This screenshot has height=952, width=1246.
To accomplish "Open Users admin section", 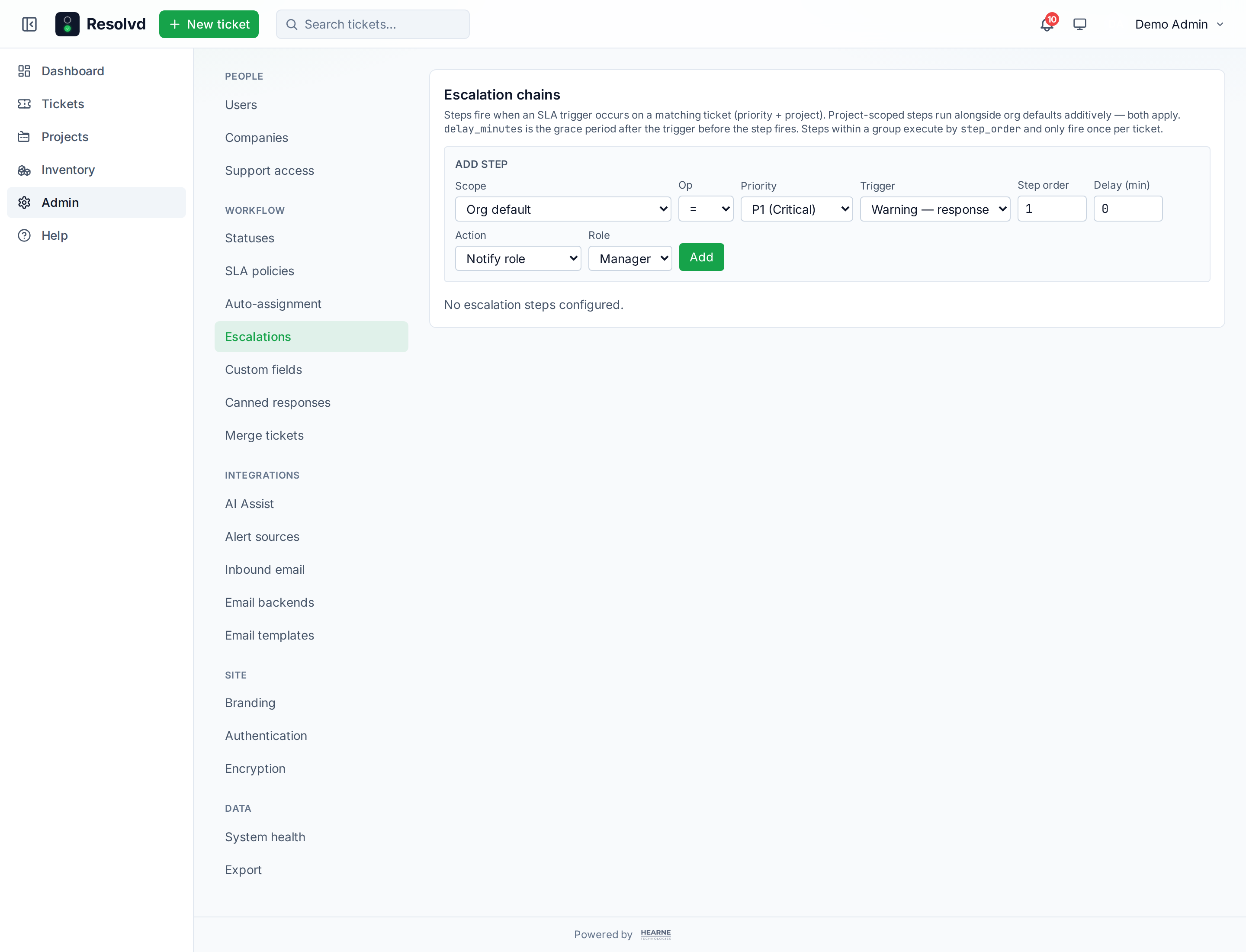I will click(311, 105).
